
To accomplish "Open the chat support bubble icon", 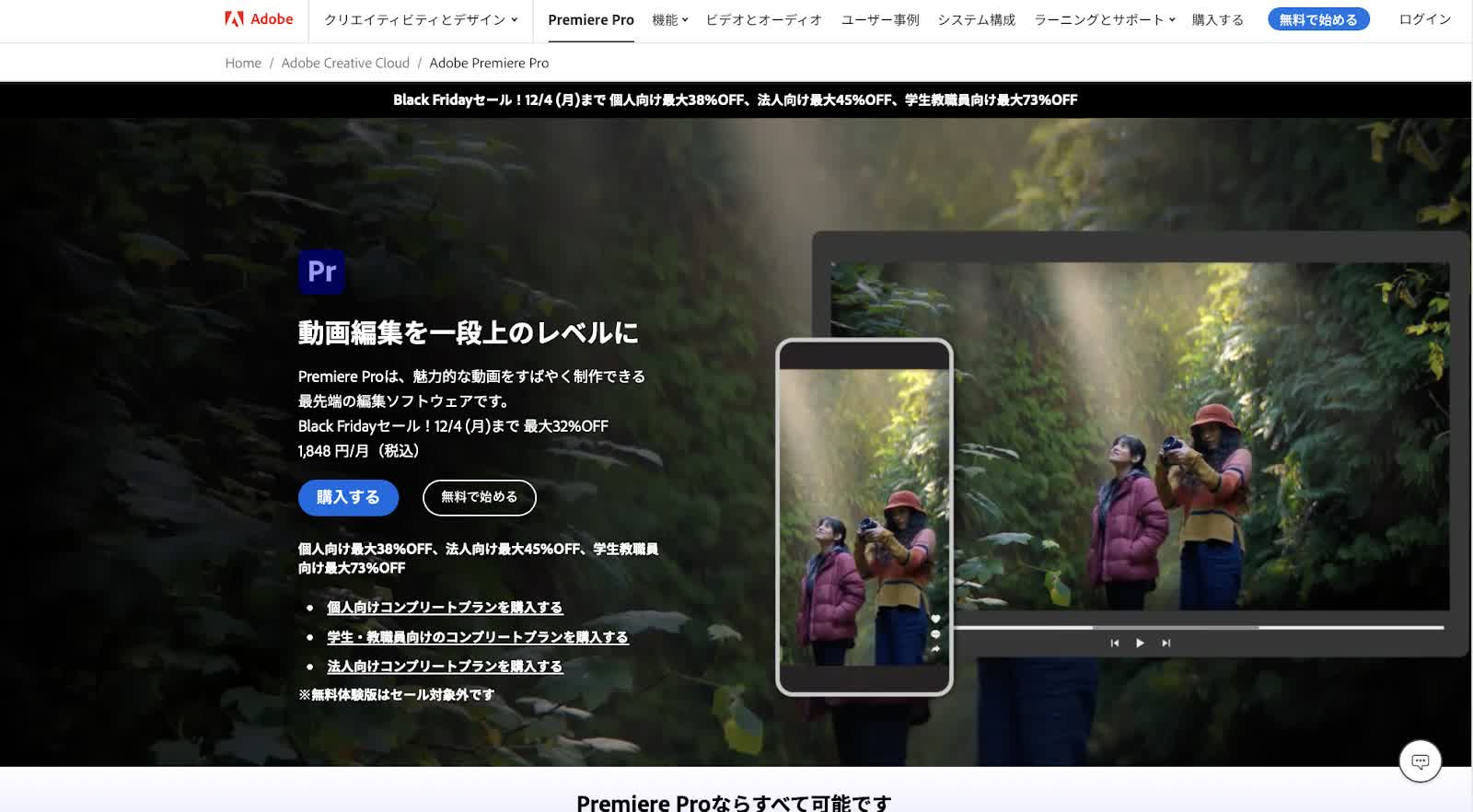I will tap(1421, 761).
